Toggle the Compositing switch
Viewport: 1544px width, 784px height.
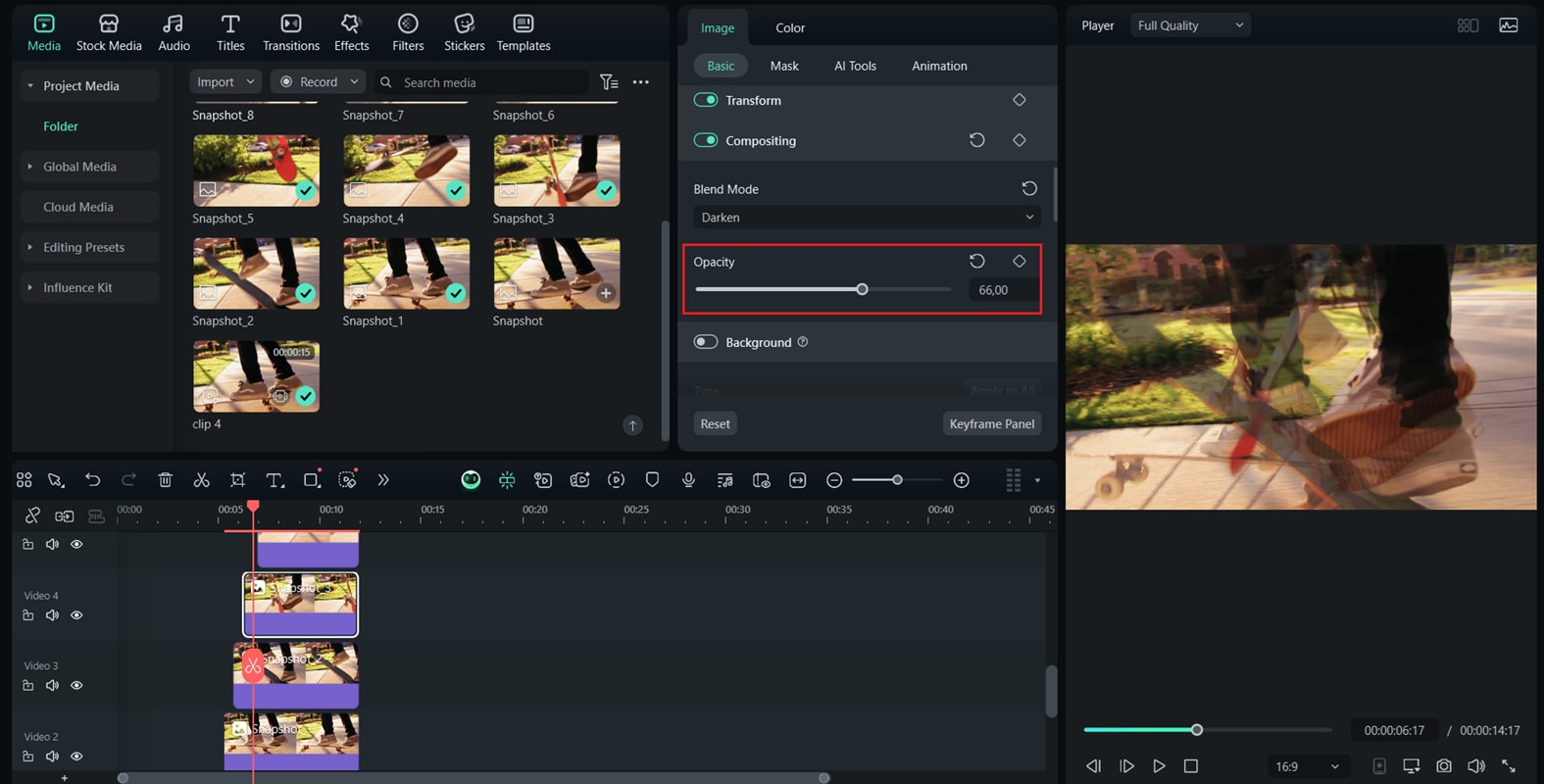click(x=706, y=140)
